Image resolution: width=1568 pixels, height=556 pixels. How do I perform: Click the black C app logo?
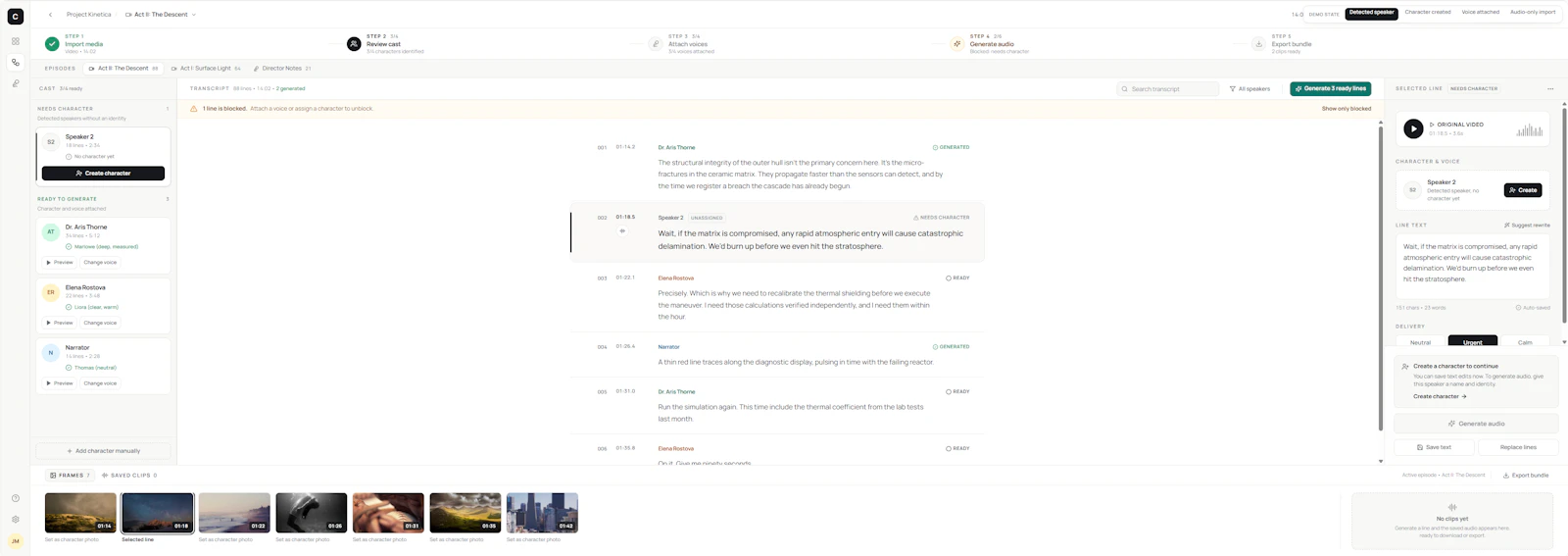(x=16, y=17)
